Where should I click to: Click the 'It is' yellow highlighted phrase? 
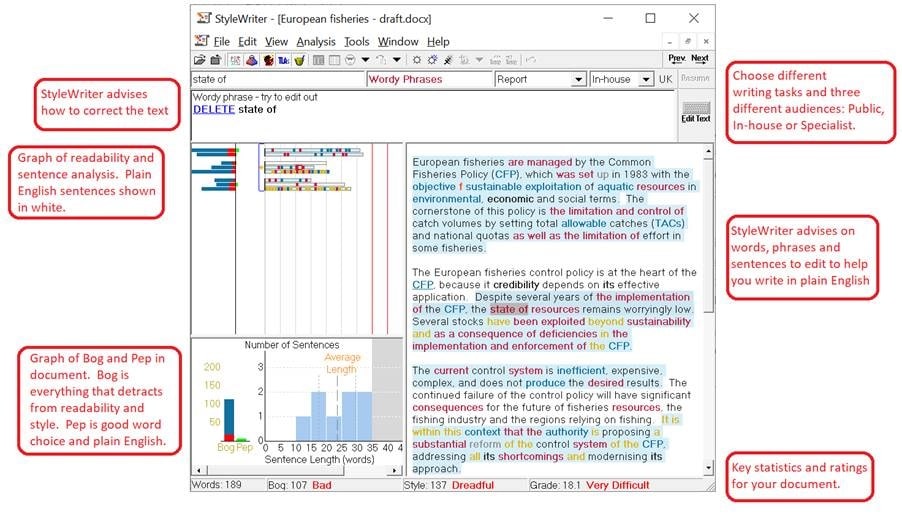670,419
